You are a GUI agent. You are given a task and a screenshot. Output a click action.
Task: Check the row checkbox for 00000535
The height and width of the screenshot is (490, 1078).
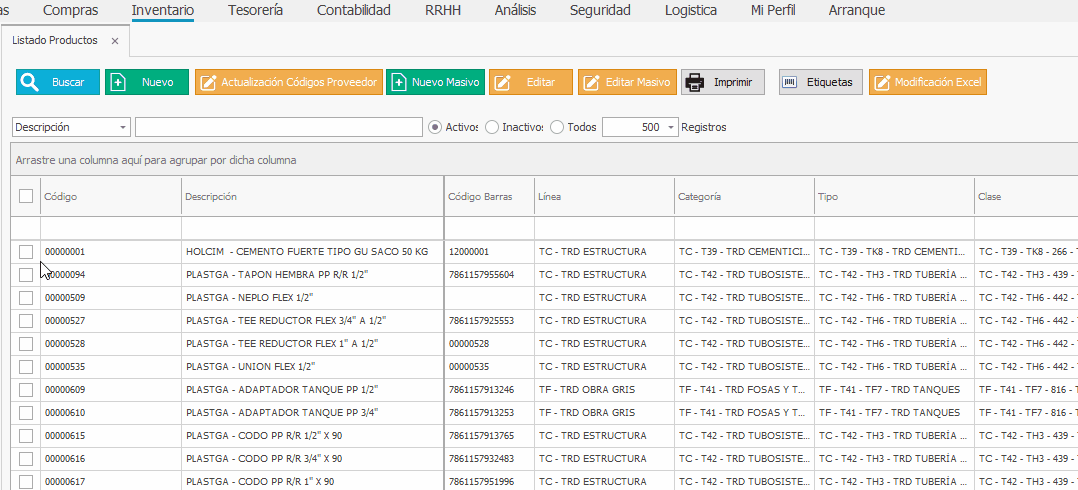[25, 367]
